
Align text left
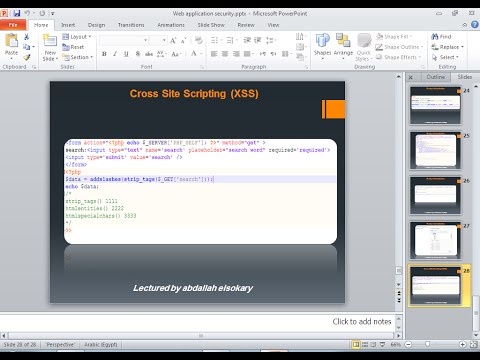(x=214, y=54)
